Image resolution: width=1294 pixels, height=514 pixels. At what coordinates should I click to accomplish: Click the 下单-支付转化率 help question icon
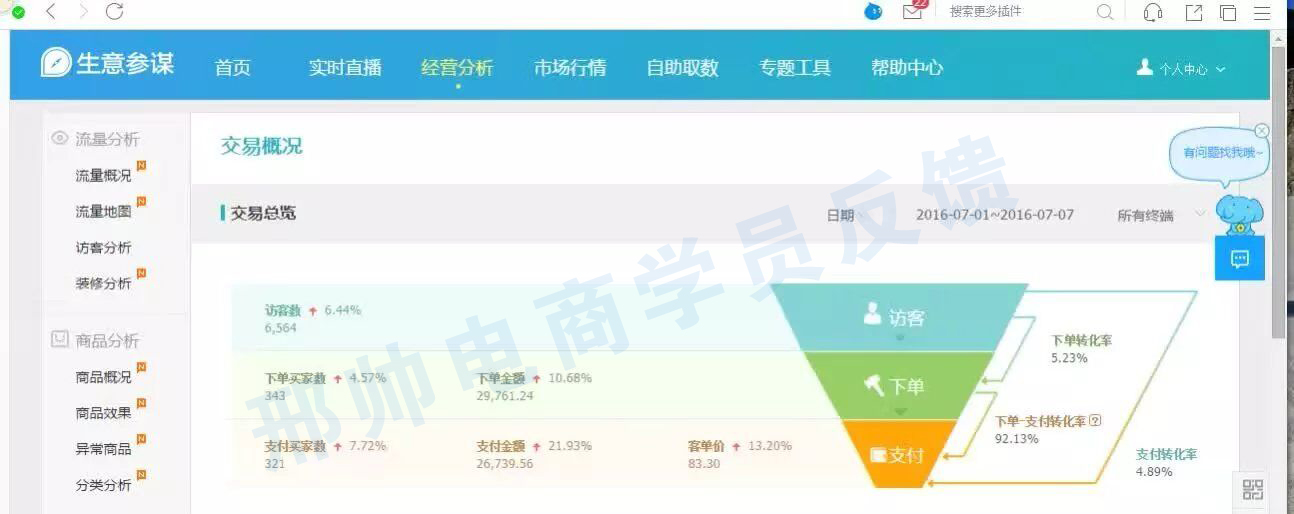1094,421
